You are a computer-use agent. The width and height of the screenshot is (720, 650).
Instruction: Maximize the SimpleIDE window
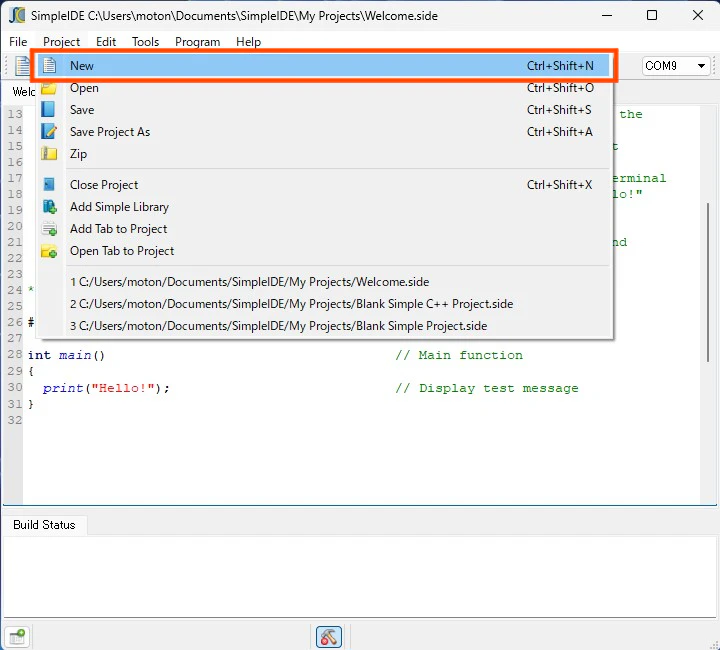tap(652, 15)
